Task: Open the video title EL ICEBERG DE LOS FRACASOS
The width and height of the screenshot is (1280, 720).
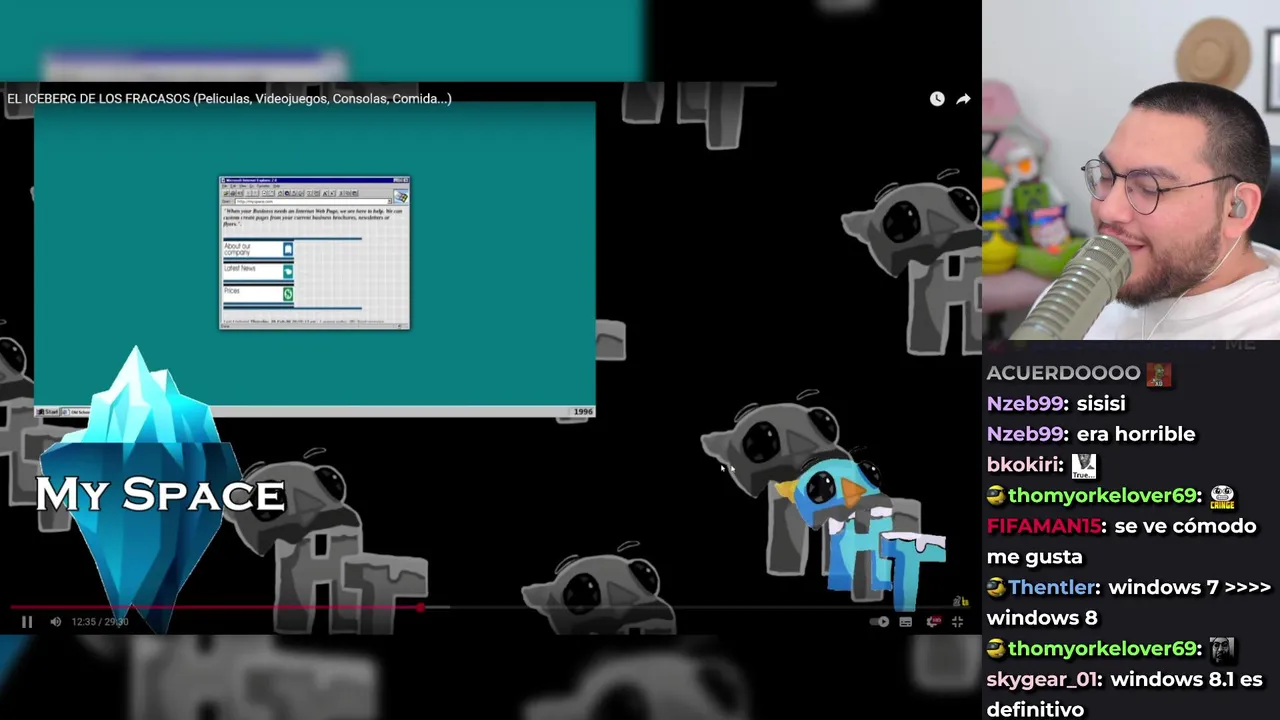Action: click(x=229, y=98)
